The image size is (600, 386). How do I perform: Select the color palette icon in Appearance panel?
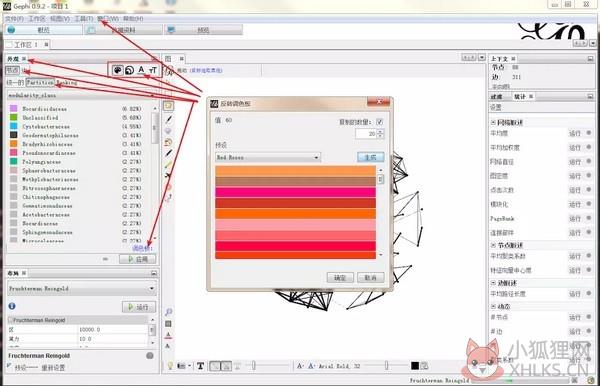(x=117, y=70)
